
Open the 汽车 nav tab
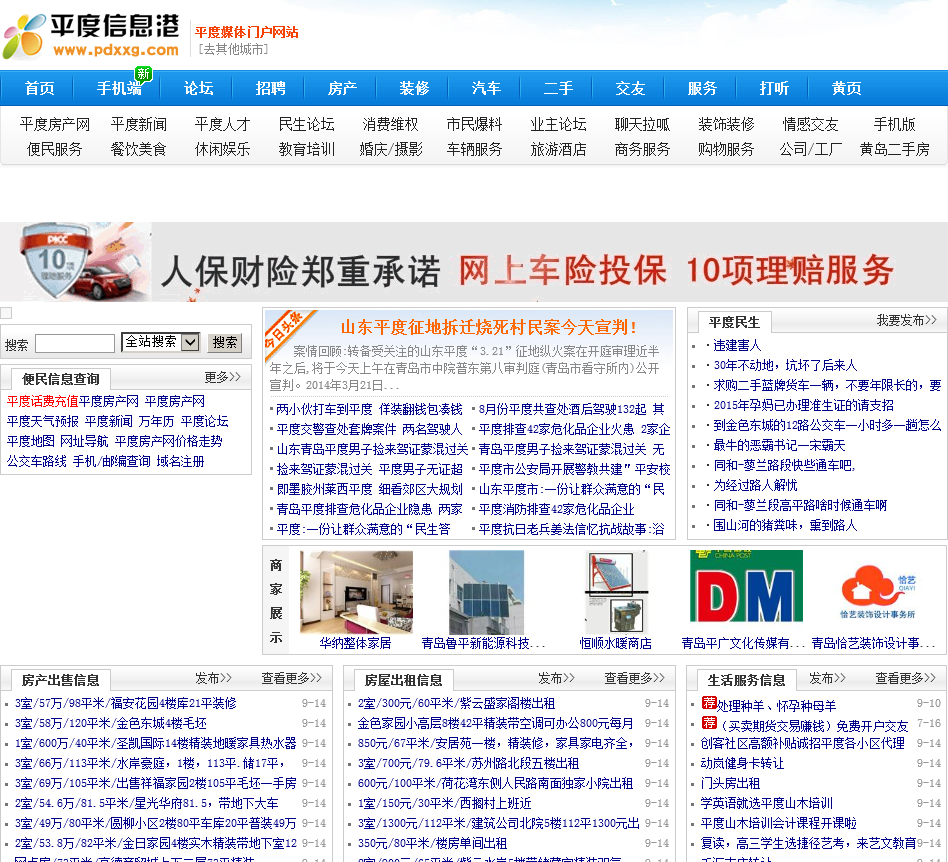486,88
